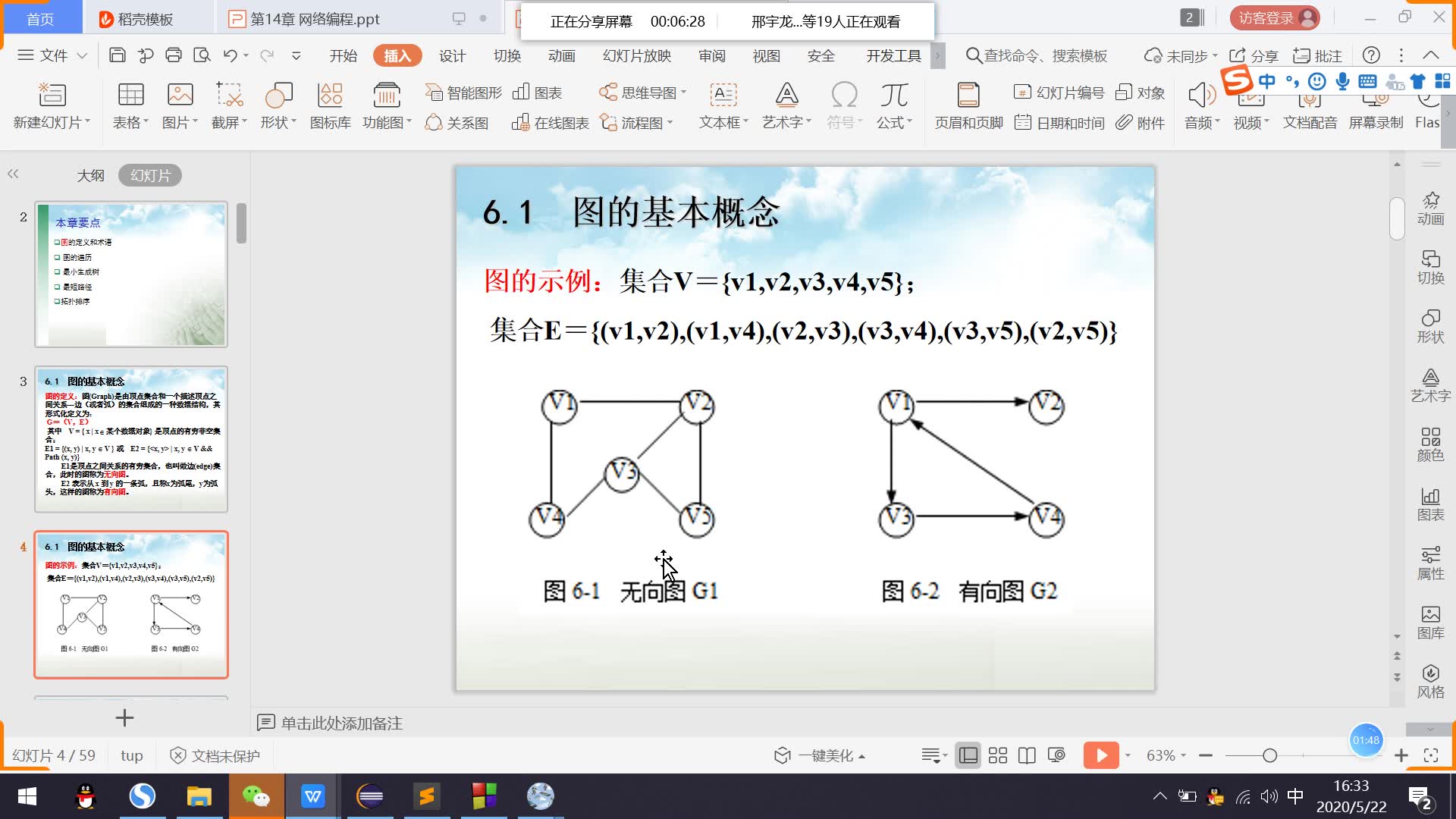Insert 智能图形 smart graphic

click(463, 93)
